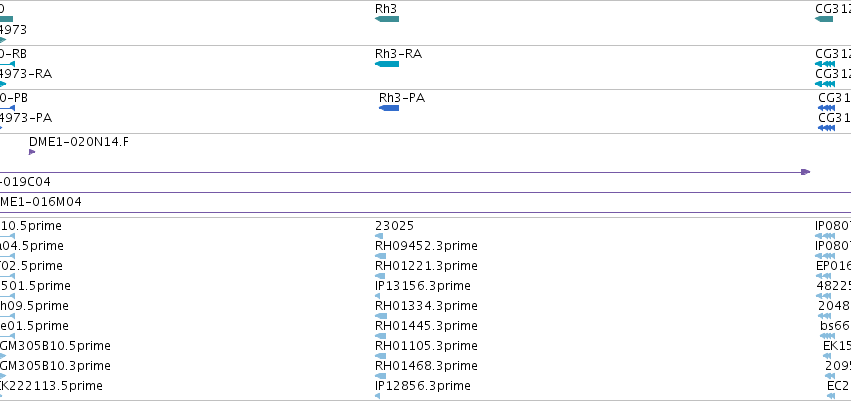The height and width of the screenshot is (401, 851).
Task: Click the ME1-016M04 BAC label
Action: point(41,202)
